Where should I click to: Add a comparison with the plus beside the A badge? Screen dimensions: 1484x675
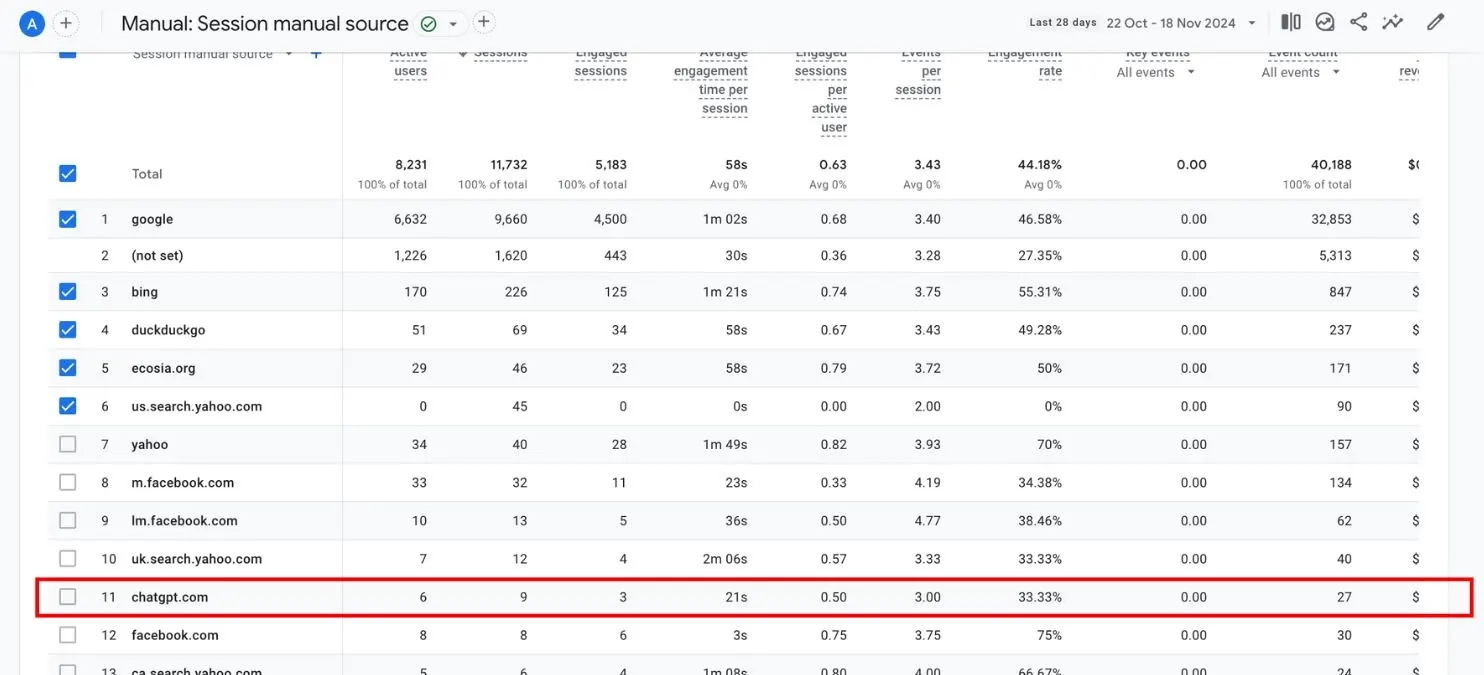click(66, 23)
